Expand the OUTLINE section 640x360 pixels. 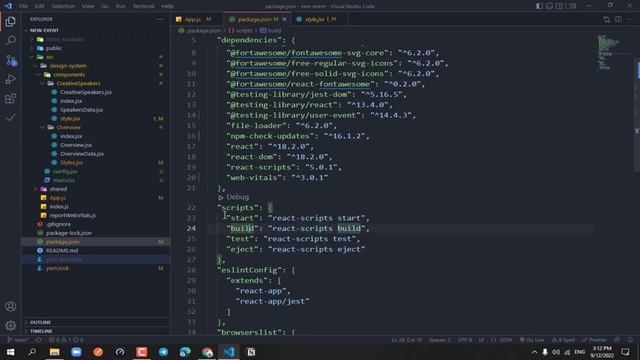coord(40,322)
